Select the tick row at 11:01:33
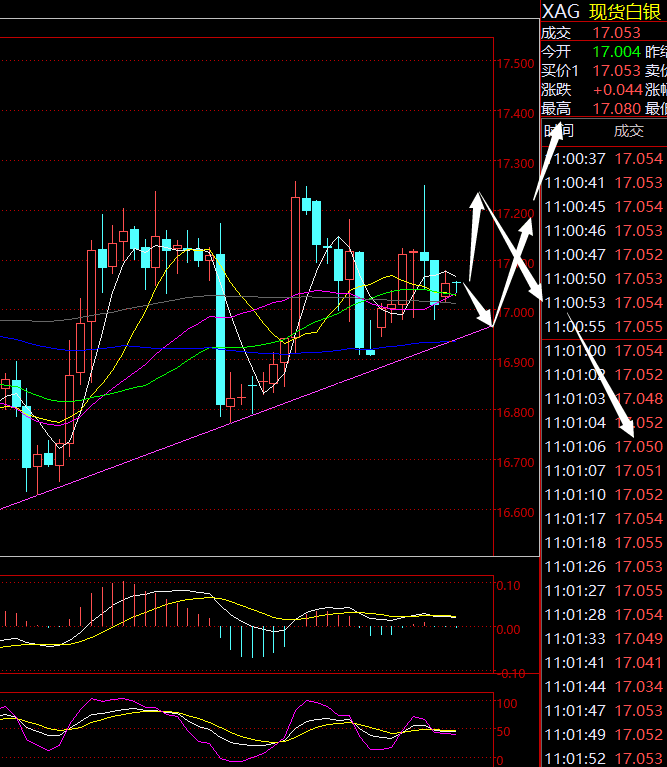Viewport: 667px width, 767px height. point(604,638)
